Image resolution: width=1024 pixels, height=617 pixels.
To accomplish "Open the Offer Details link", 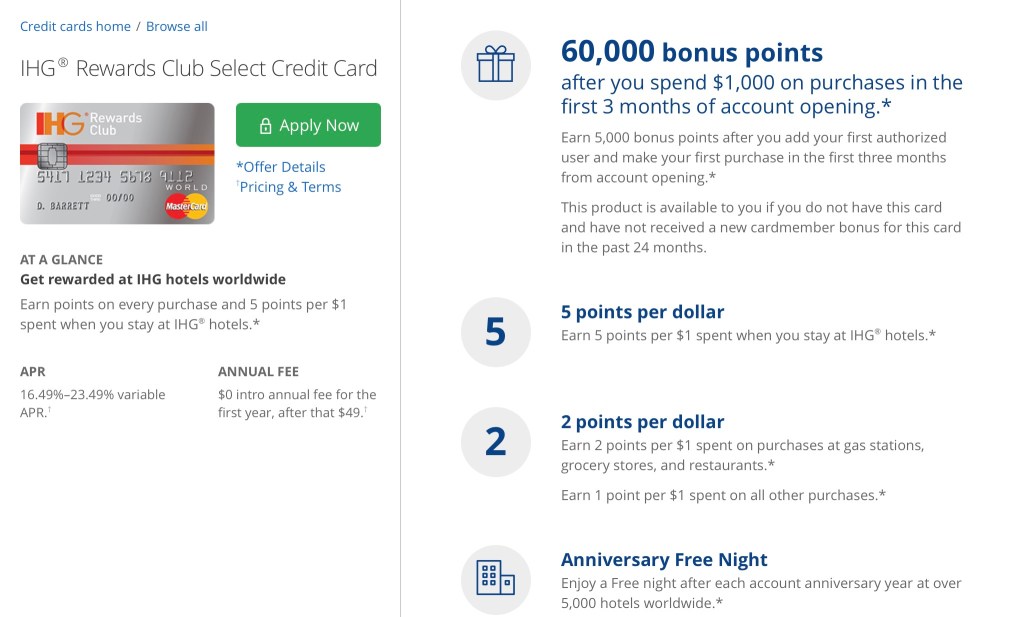I will coord(281,167).
